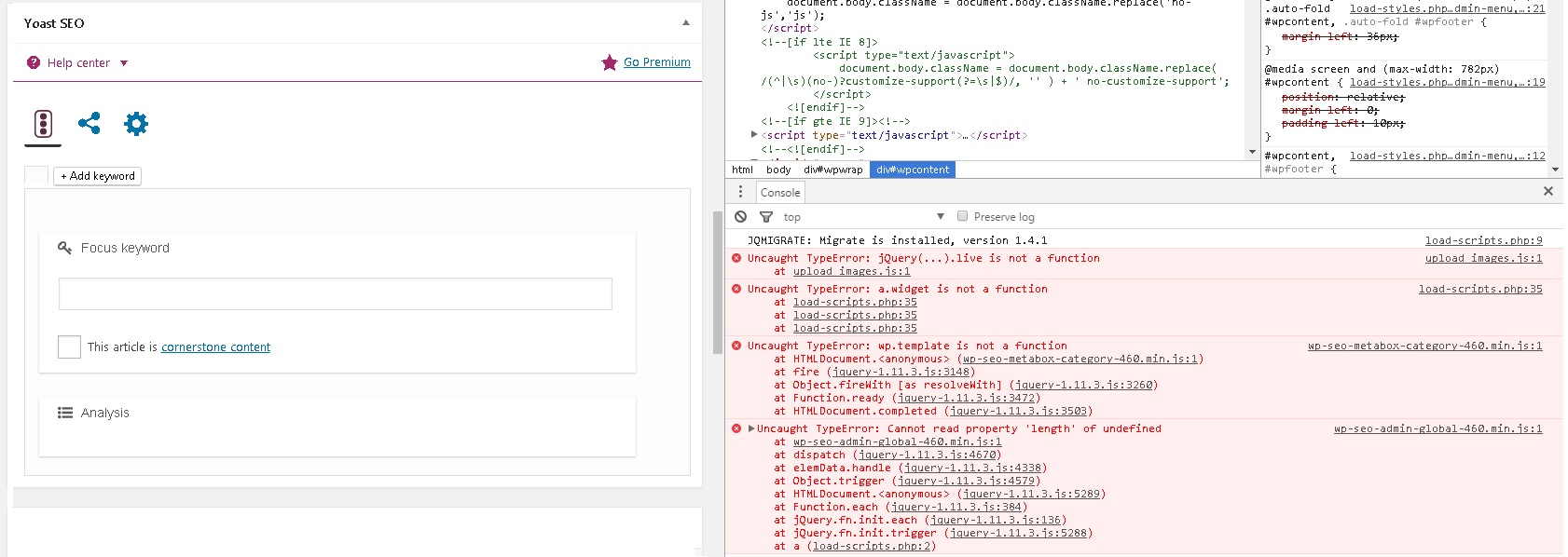
Task: Click the Yoast SEO metabox title
Action: [x=54, y=23]
